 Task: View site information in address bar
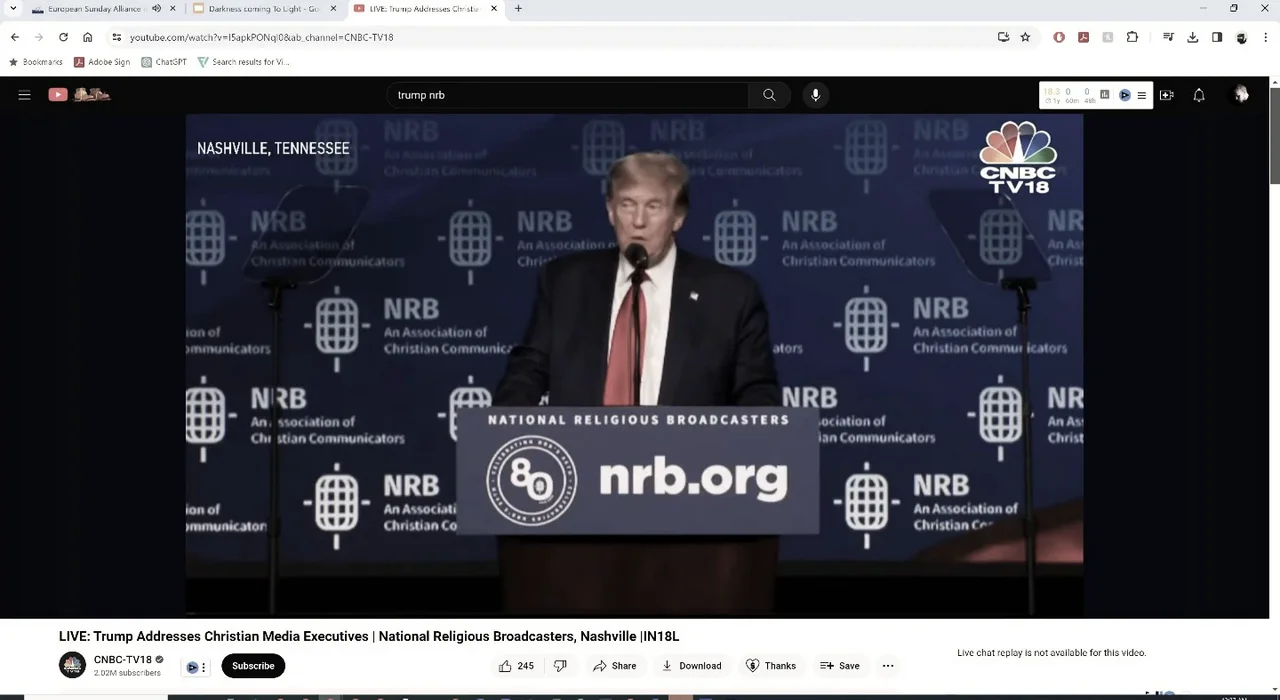[117, 37]
